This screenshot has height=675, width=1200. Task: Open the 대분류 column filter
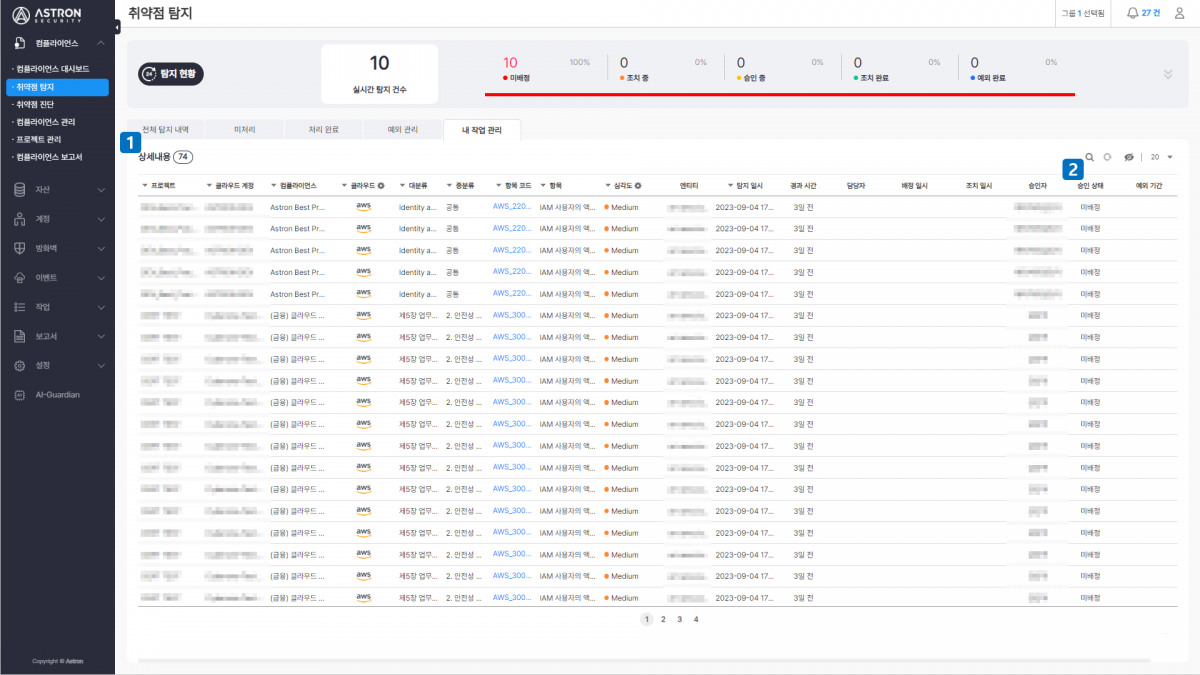tap(403, 186)
